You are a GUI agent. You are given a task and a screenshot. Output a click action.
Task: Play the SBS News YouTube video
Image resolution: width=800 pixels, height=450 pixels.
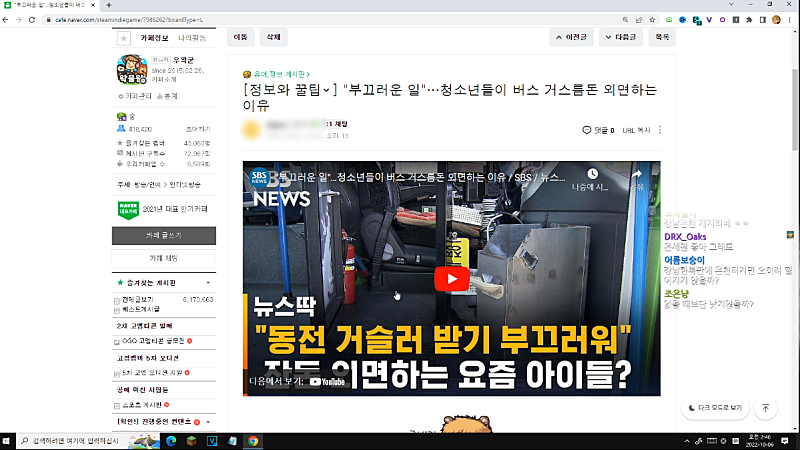452,279
